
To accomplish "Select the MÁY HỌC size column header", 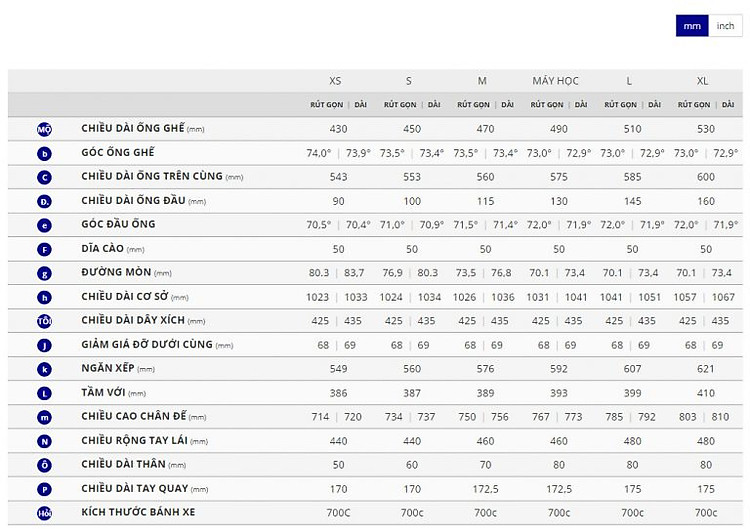I will pos(555,81).
